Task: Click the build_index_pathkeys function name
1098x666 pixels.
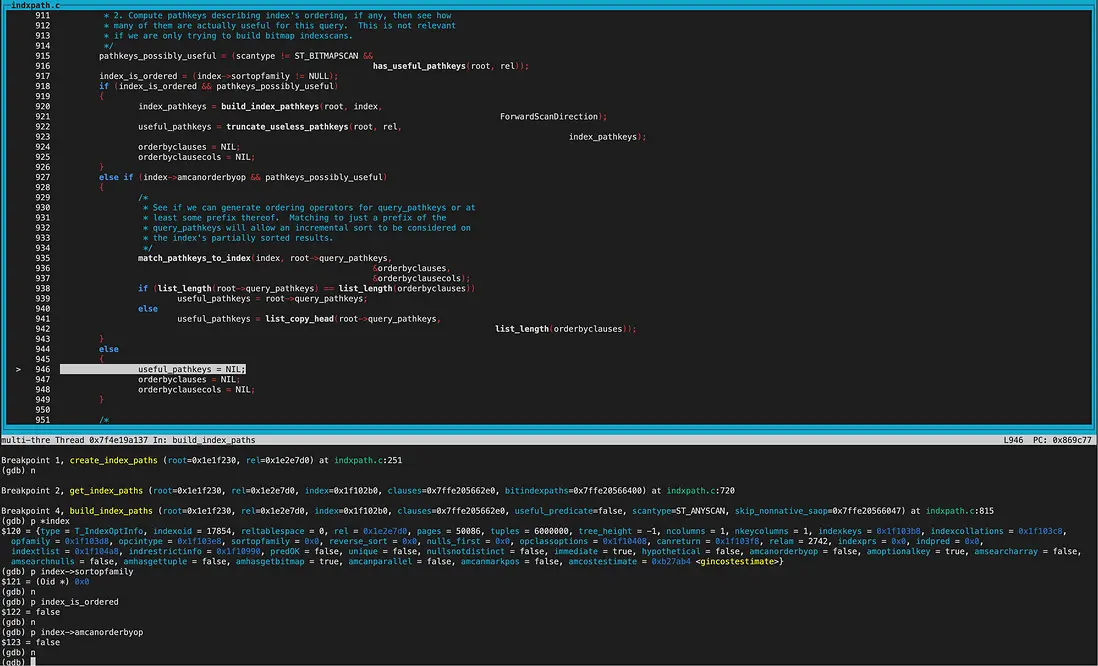Action: [272, 106]
